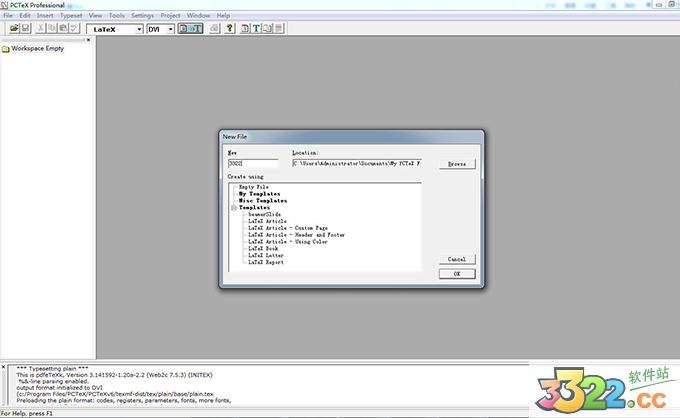Open the Settings menu
Screen dimensions: 680x418
click(x=142, y=16)
